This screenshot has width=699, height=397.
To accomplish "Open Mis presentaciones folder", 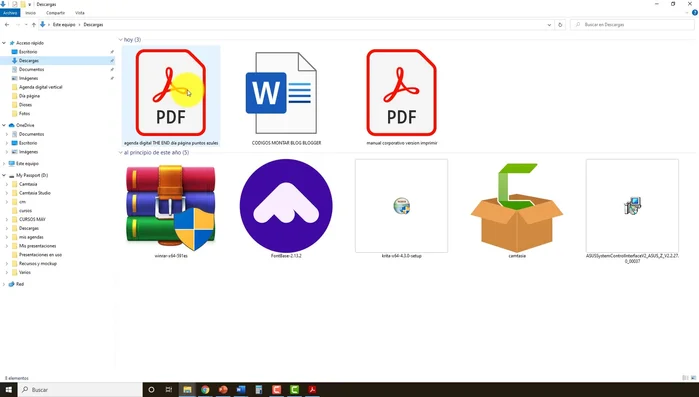I will pyautogui.click(x=37, y=246).
